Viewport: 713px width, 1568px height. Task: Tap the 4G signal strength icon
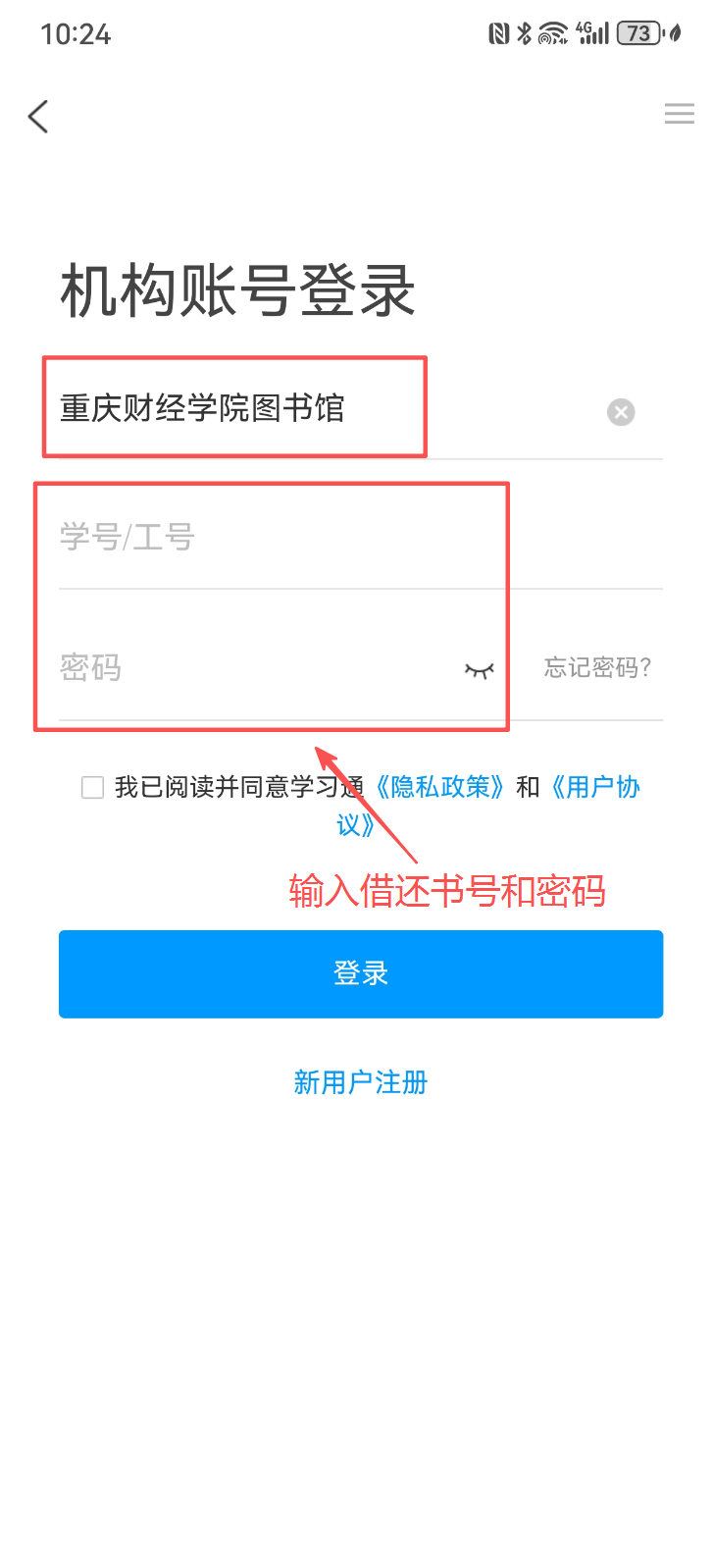(593, 33)
